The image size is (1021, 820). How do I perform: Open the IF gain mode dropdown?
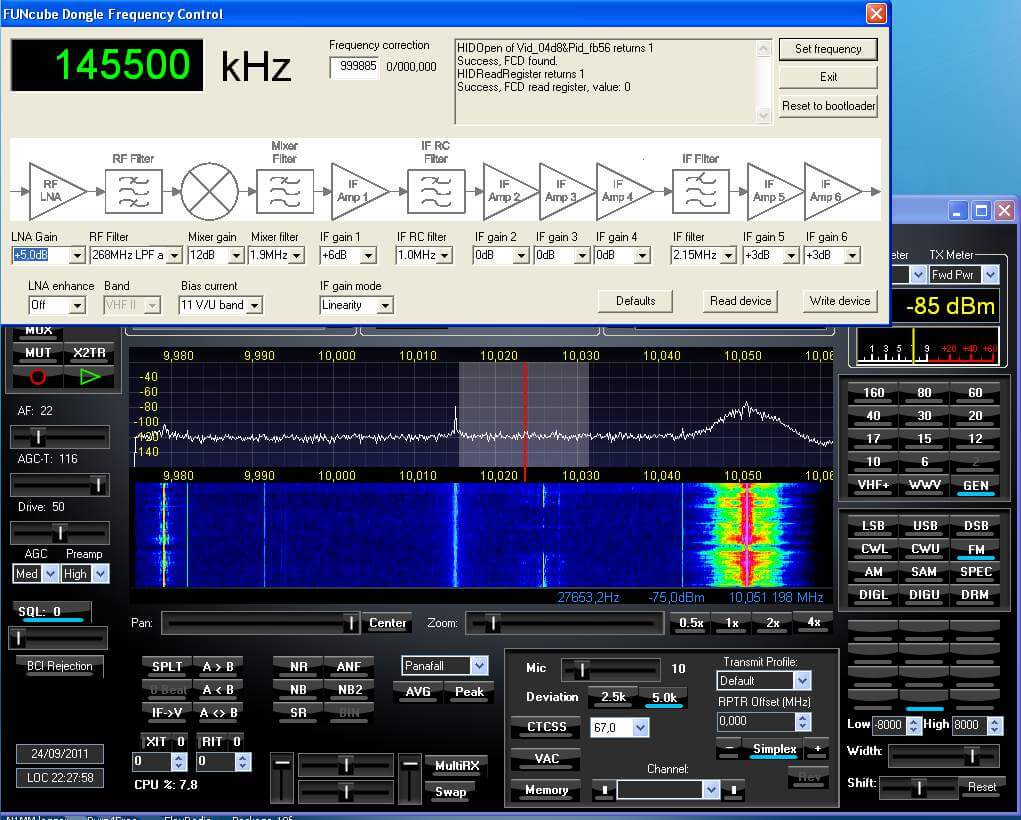pos(385,305)
